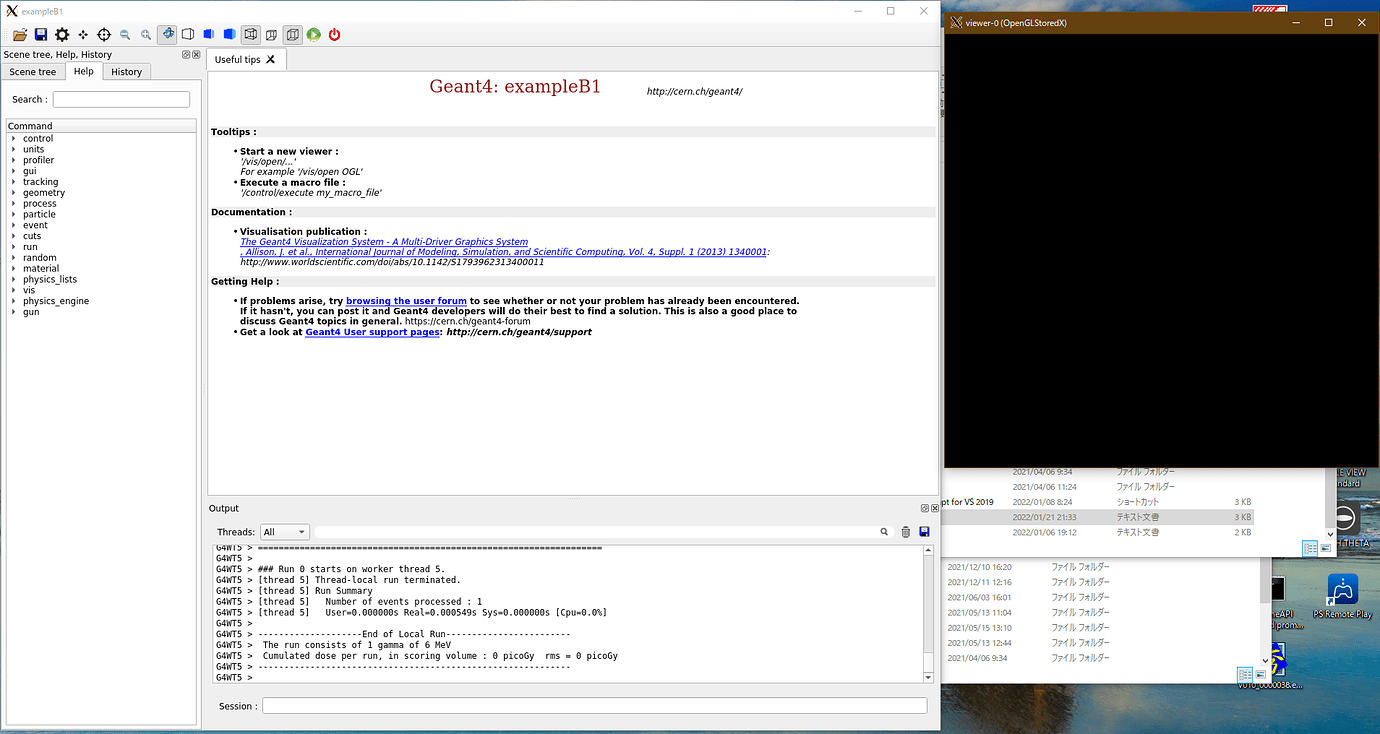Zoom in using the magnifier toolbar icon
Image resolution: width=1380 pixels, height=734 pixels.
click(146, 34)
